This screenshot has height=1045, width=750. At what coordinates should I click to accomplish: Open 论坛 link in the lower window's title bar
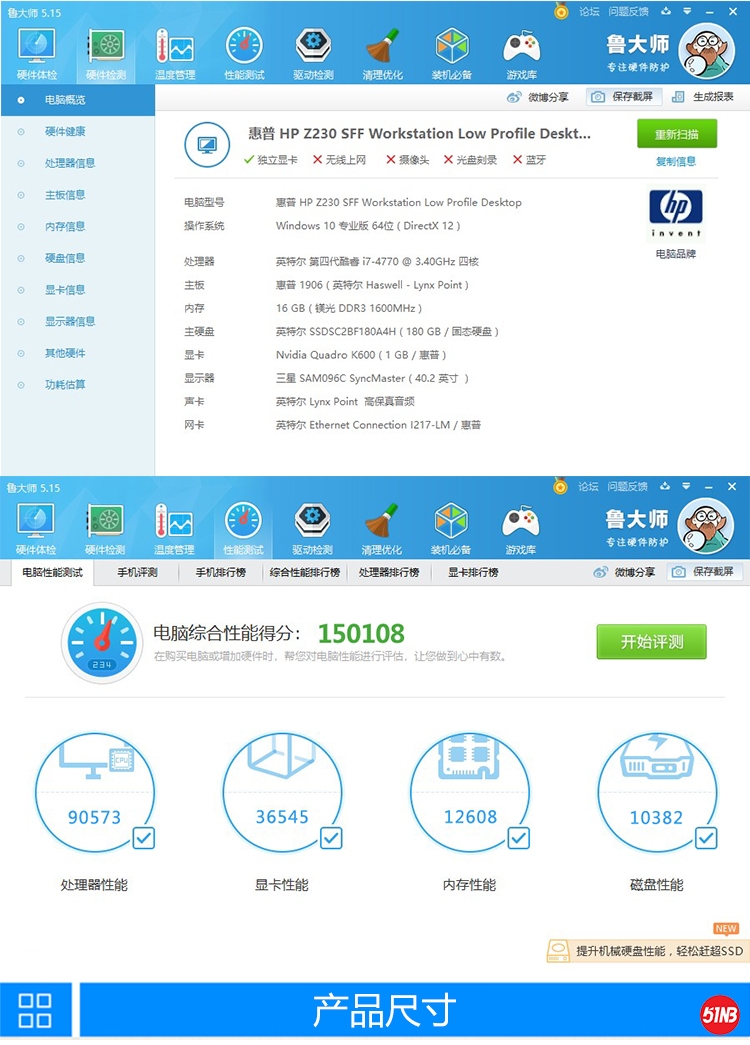coord(589,487)
